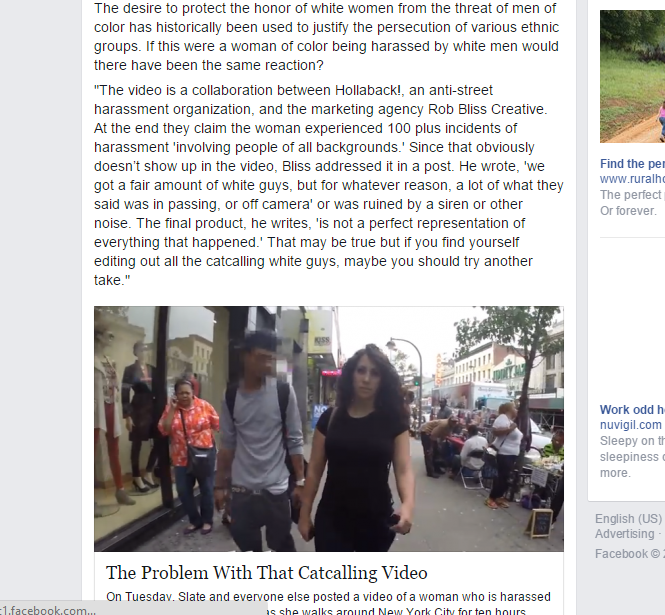This screenshot has height=615, width=665.
Task: Open the Advertising footer link
Action: [x=625, y=534]
